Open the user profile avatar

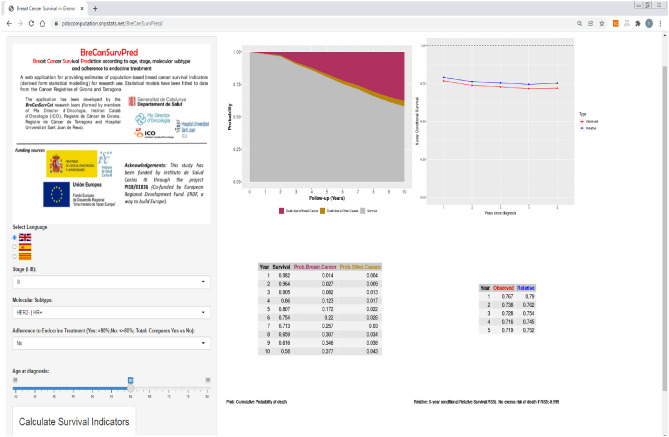tap(649, 23)
